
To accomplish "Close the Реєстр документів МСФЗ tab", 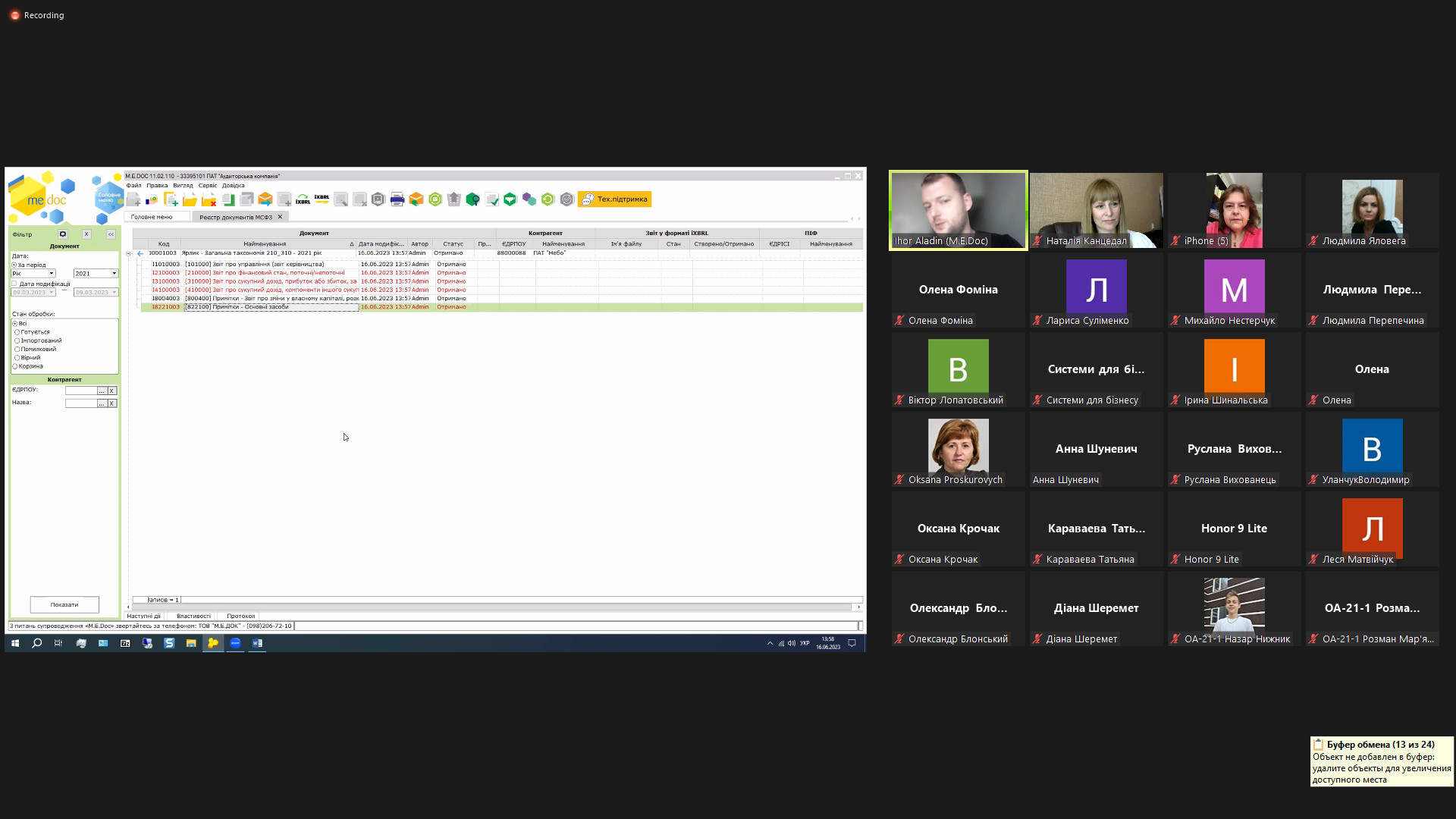I will pyautogui.click(x=280, y=217).
